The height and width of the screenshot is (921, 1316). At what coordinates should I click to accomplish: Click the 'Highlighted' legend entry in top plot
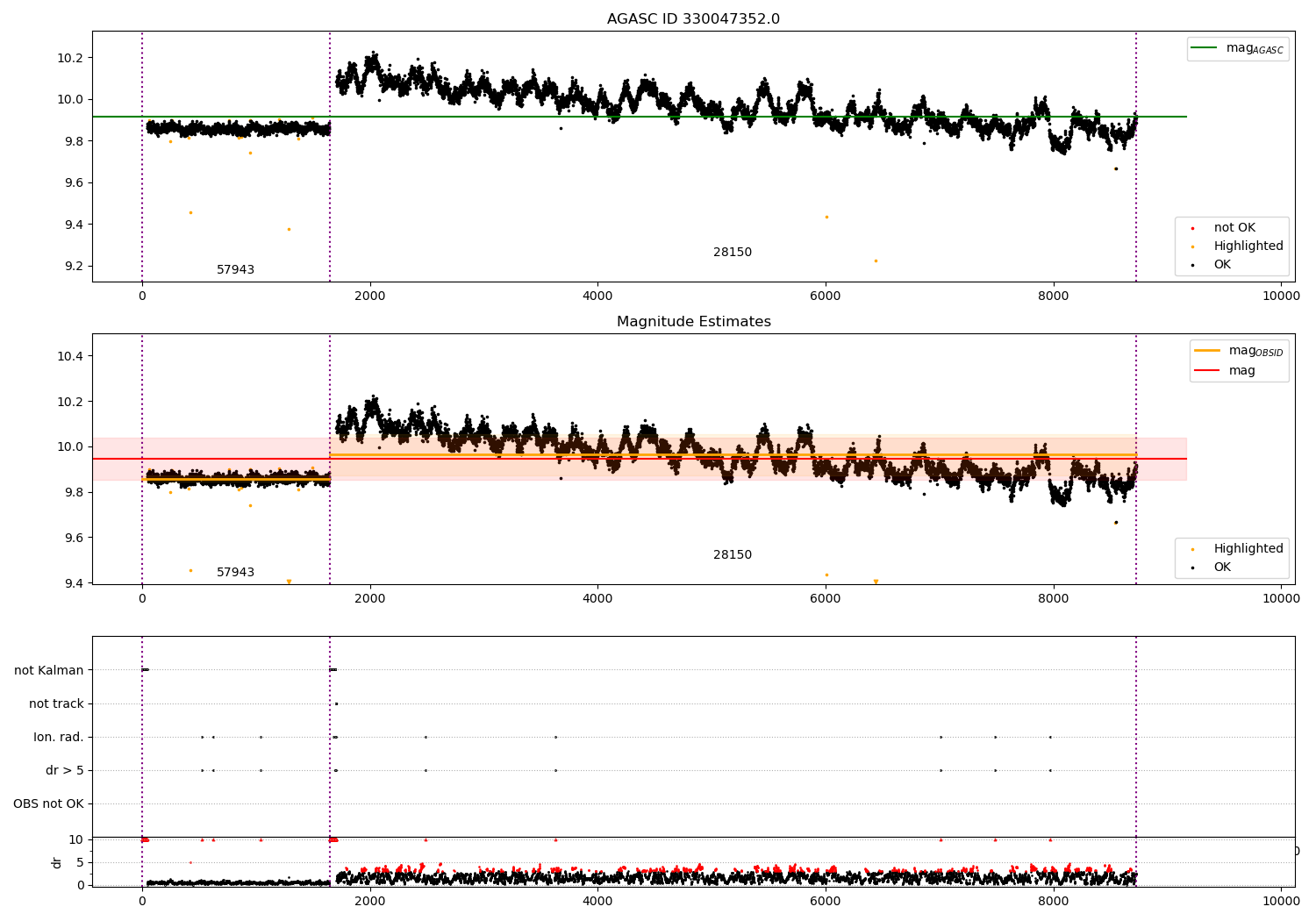[1237, 246]
